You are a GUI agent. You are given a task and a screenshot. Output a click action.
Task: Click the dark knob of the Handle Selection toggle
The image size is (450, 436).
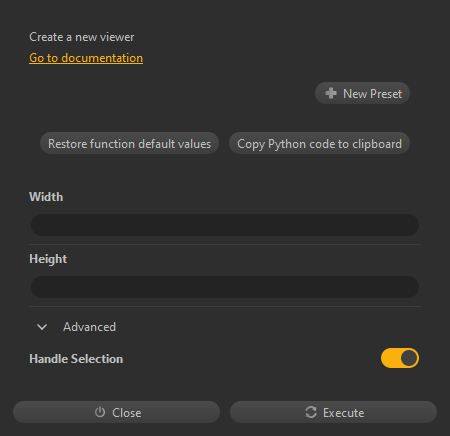[x=409, y=358]
